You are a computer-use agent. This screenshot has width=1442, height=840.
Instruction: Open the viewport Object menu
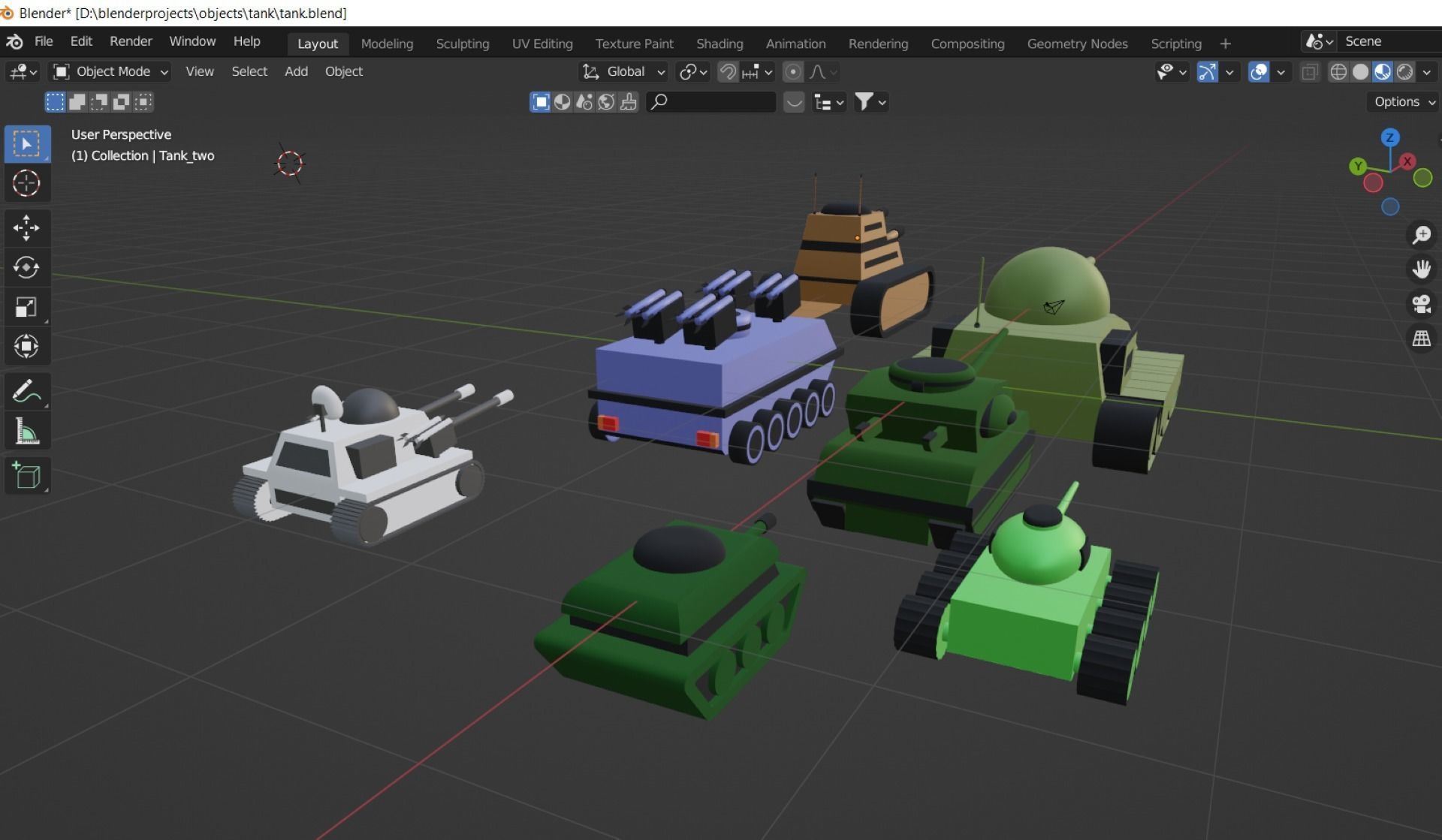[x=344, y=72]
